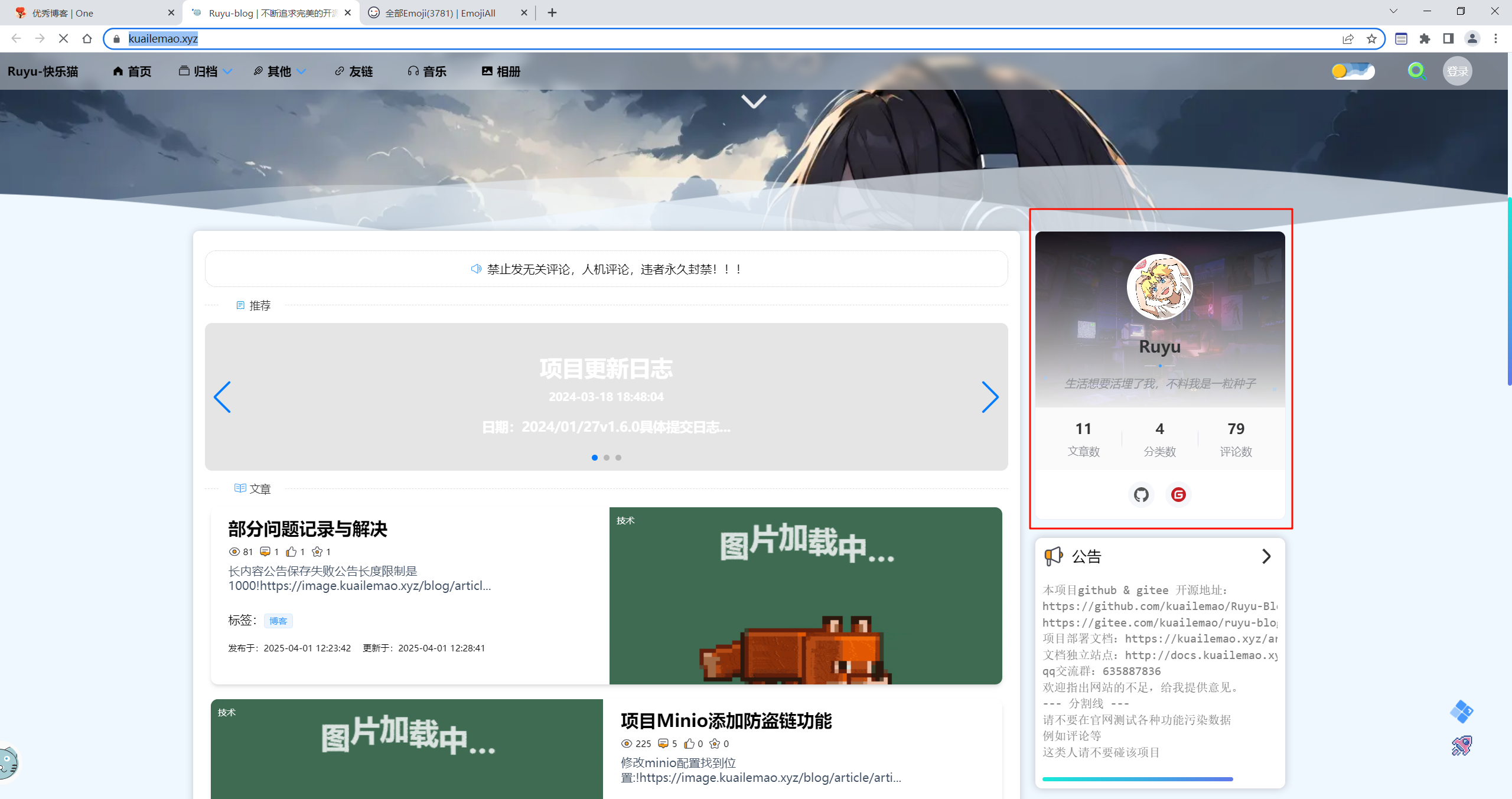Click the announcement progress bar
The width and height of the screenshot is (1512, 799).
point(1138,779)
